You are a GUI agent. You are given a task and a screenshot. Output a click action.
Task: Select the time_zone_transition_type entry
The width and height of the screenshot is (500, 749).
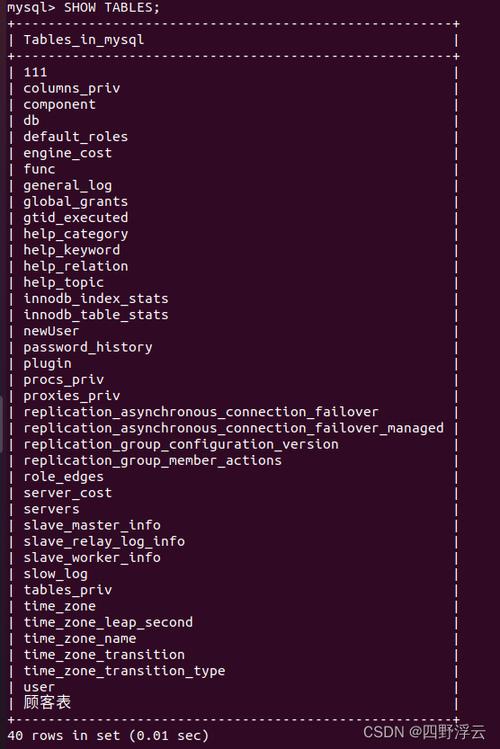point(124,671)
